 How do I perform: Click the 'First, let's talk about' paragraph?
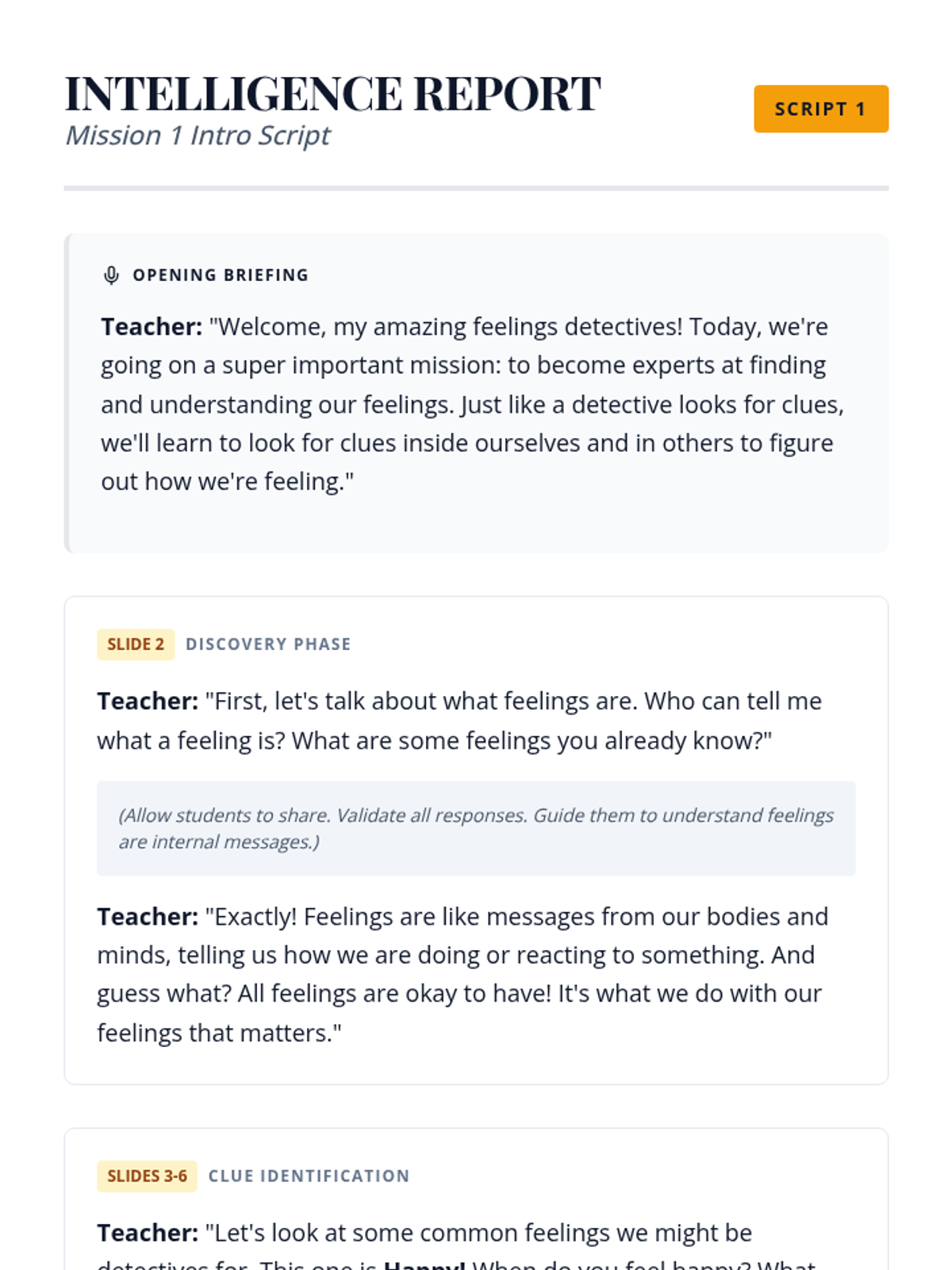click(459, 721)
